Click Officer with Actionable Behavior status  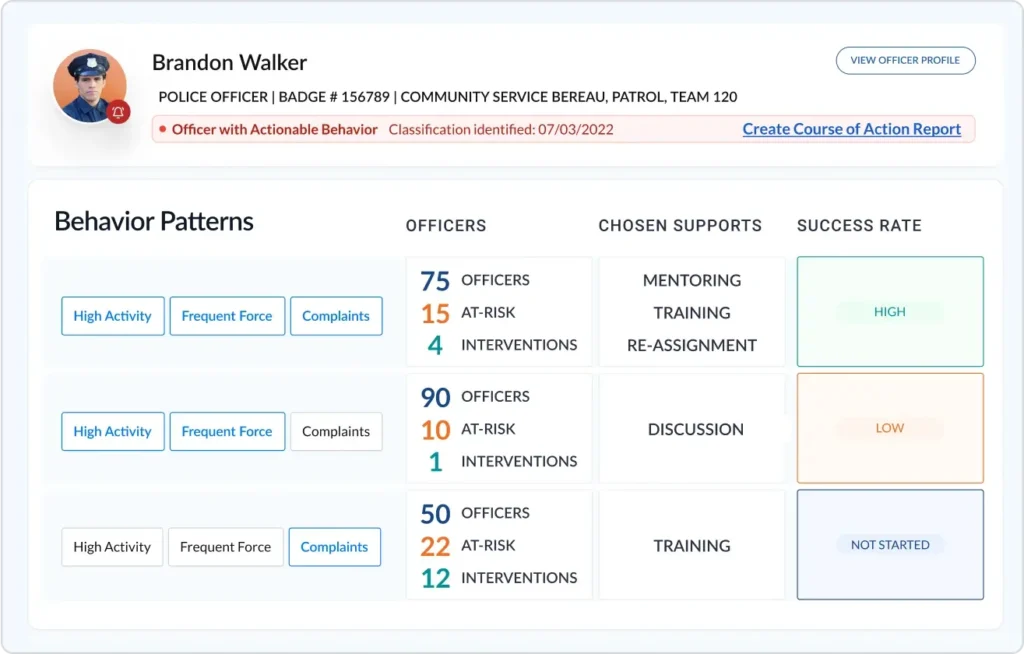coord(275,129)
